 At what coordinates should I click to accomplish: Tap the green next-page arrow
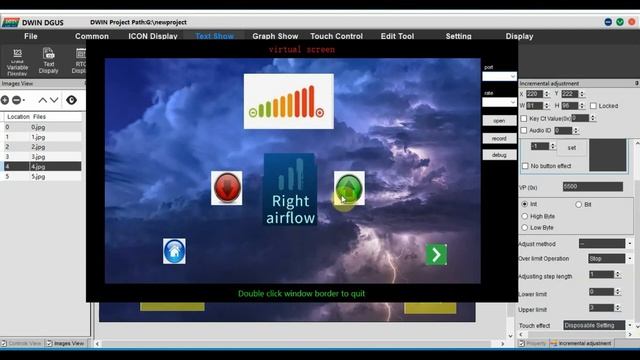pos(436,255)
